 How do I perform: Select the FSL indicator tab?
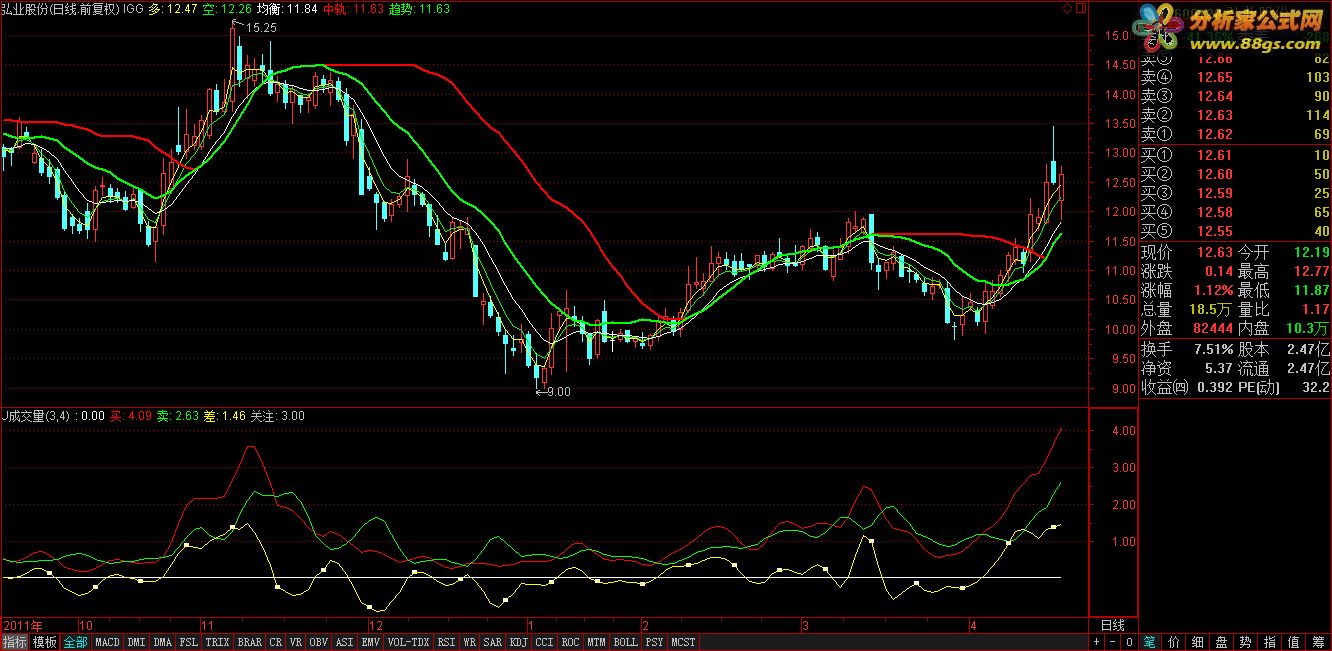[189, 642]
